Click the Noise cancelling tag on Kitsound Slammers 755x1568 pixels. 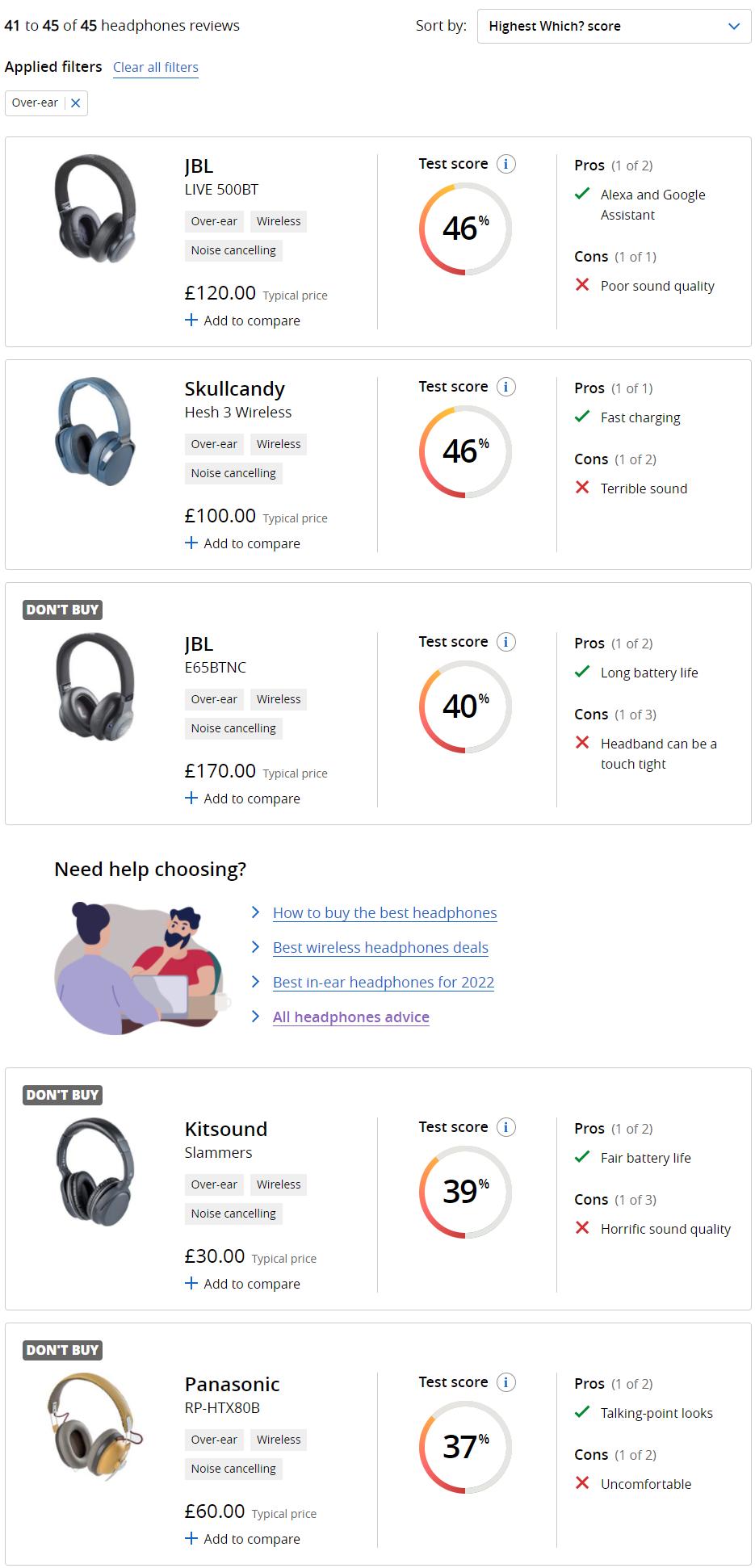pyautogui.click(x=233, y=1214)
